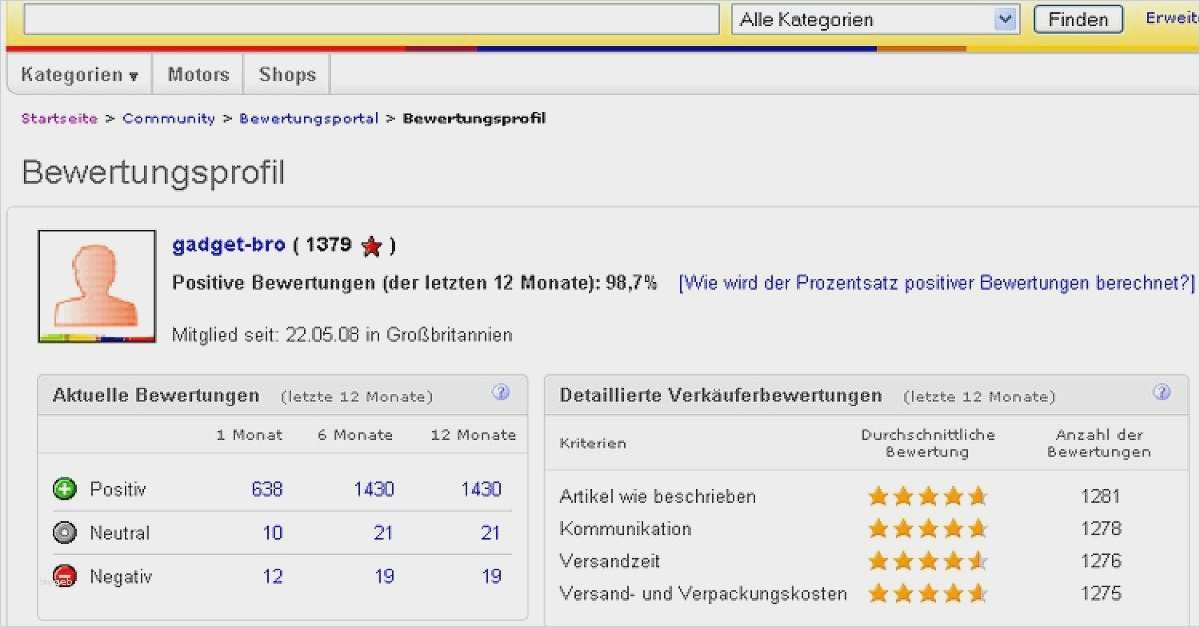Switch to the Shops tab
This screenshot has height=627, width=1200.
pyautogui.click(x=286, y=73)
